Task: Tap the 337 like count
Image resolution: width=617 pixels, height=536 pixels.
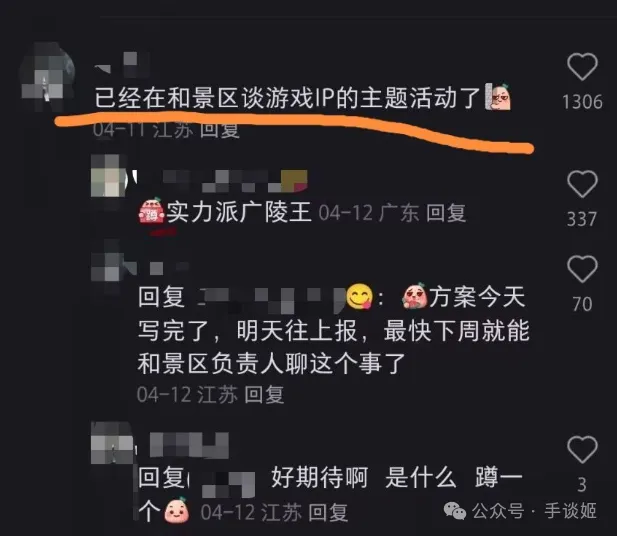Action: pos(582,219)
